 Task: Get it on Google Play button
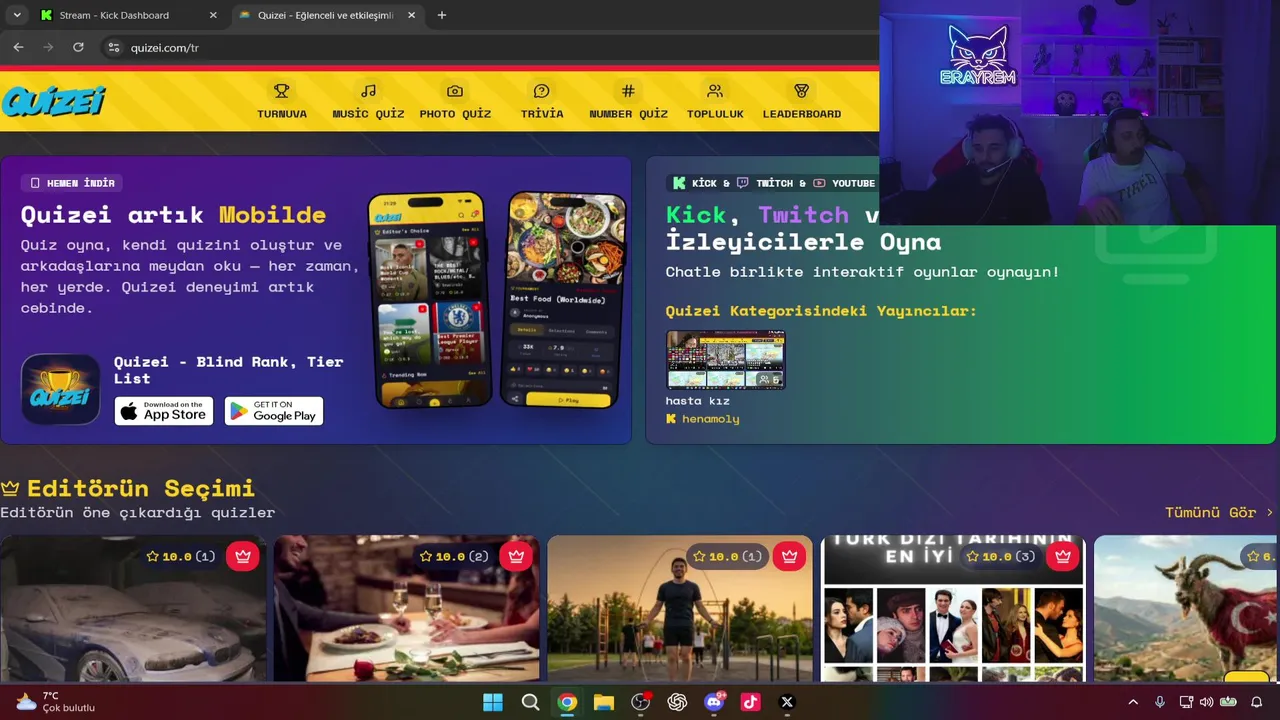[x=274, y=411]
